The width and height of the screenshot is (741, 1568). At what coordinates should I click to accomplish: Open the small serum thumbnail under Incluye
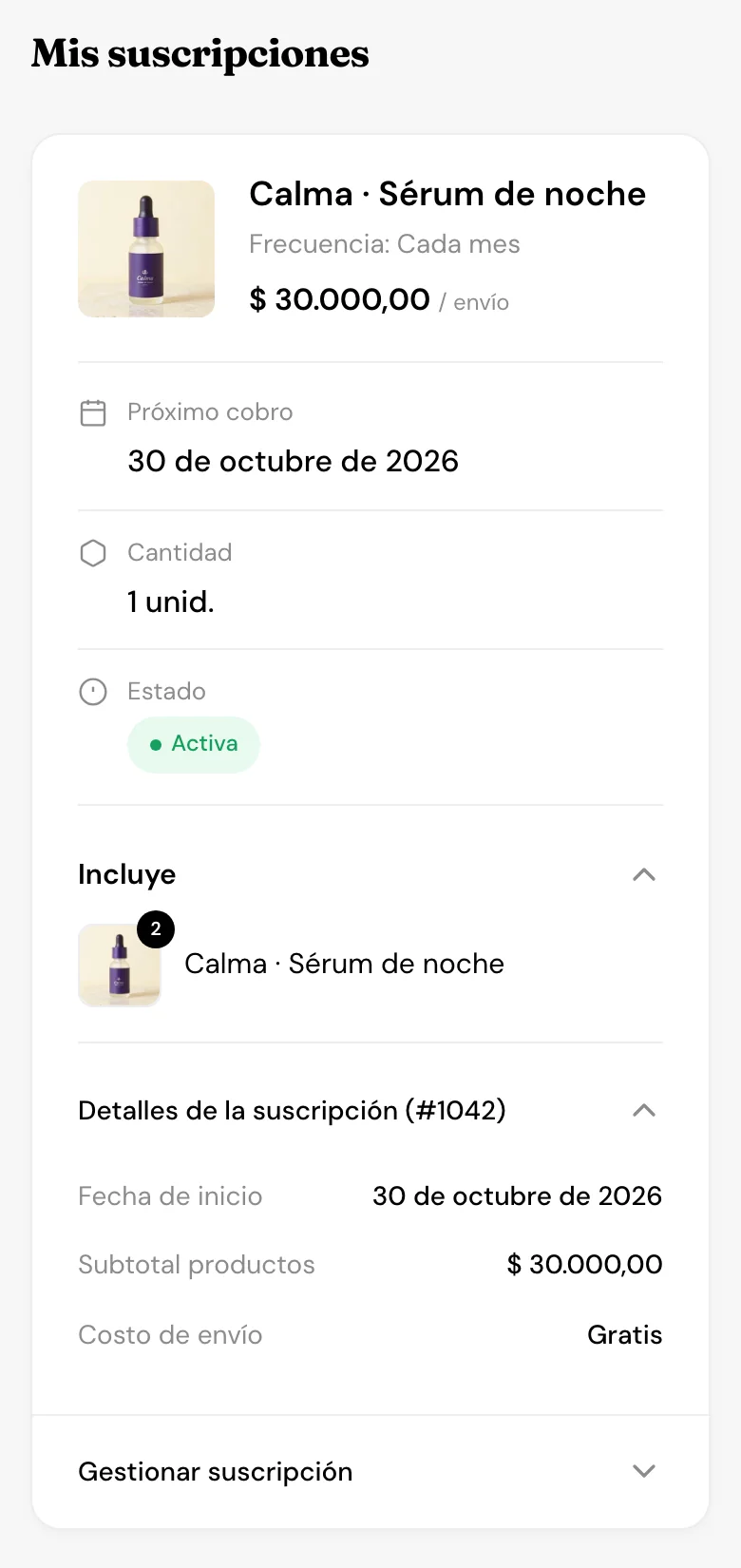pos(120,966)
